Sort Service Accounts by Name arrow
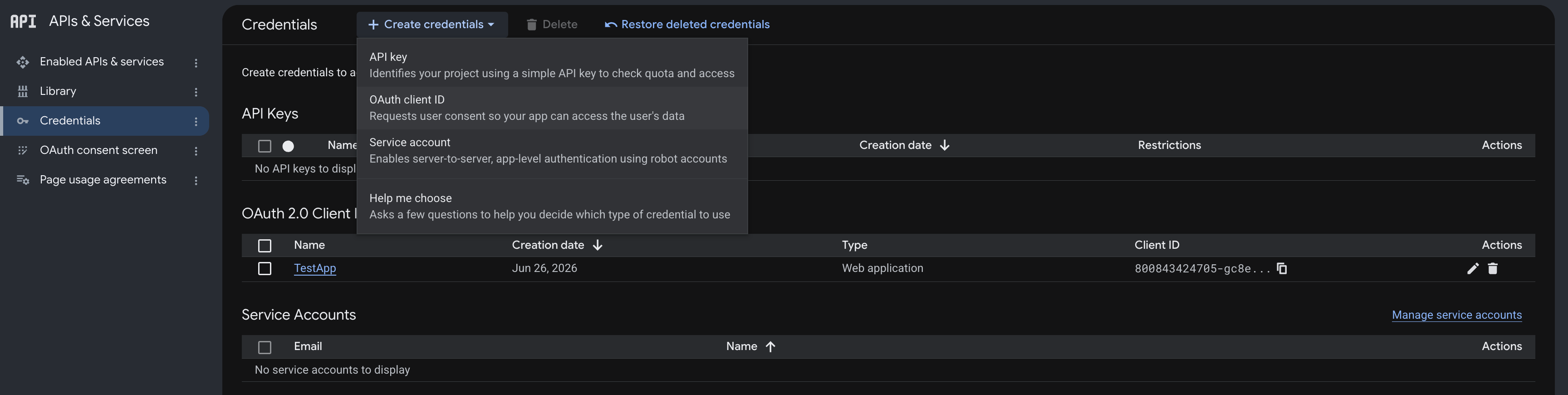The image size is (1568, 395). [770, 346]
